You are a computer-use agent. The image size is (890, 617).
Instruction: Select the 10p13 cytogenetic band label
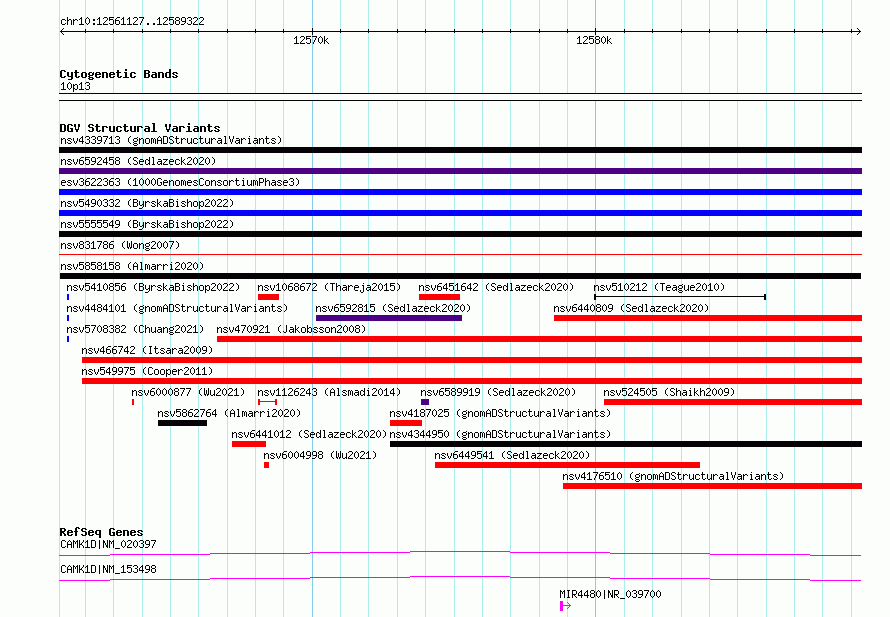(75, 87)
